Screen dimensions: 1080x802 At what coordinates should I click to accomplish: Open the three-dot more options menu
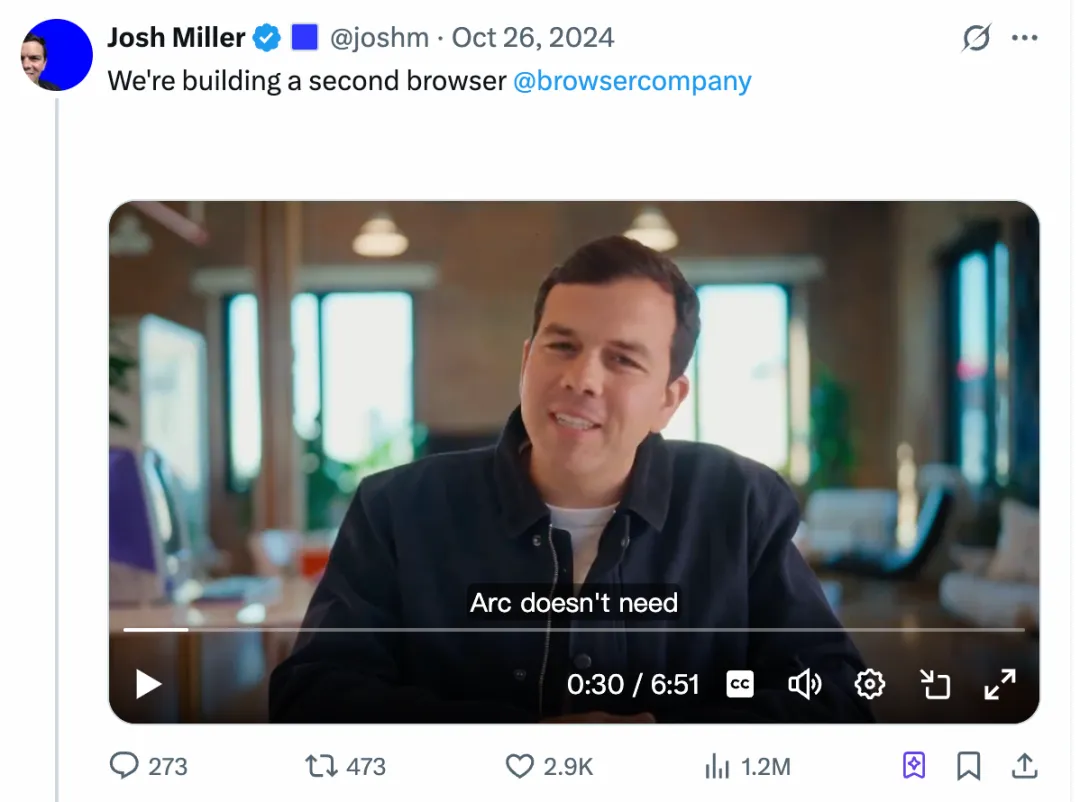(1025, 38)
